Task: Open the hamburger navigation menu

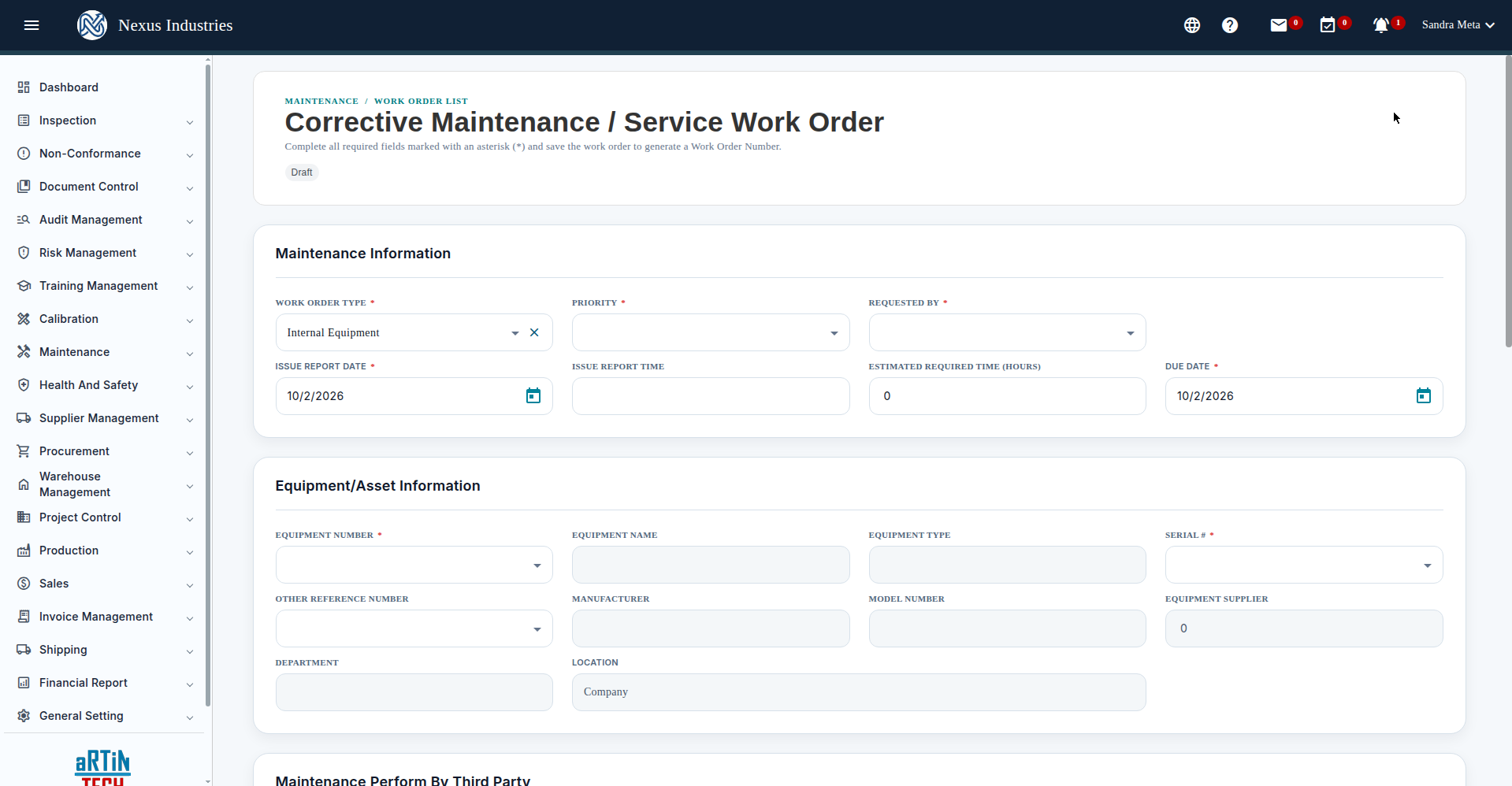Action: [x=32, y=25]
